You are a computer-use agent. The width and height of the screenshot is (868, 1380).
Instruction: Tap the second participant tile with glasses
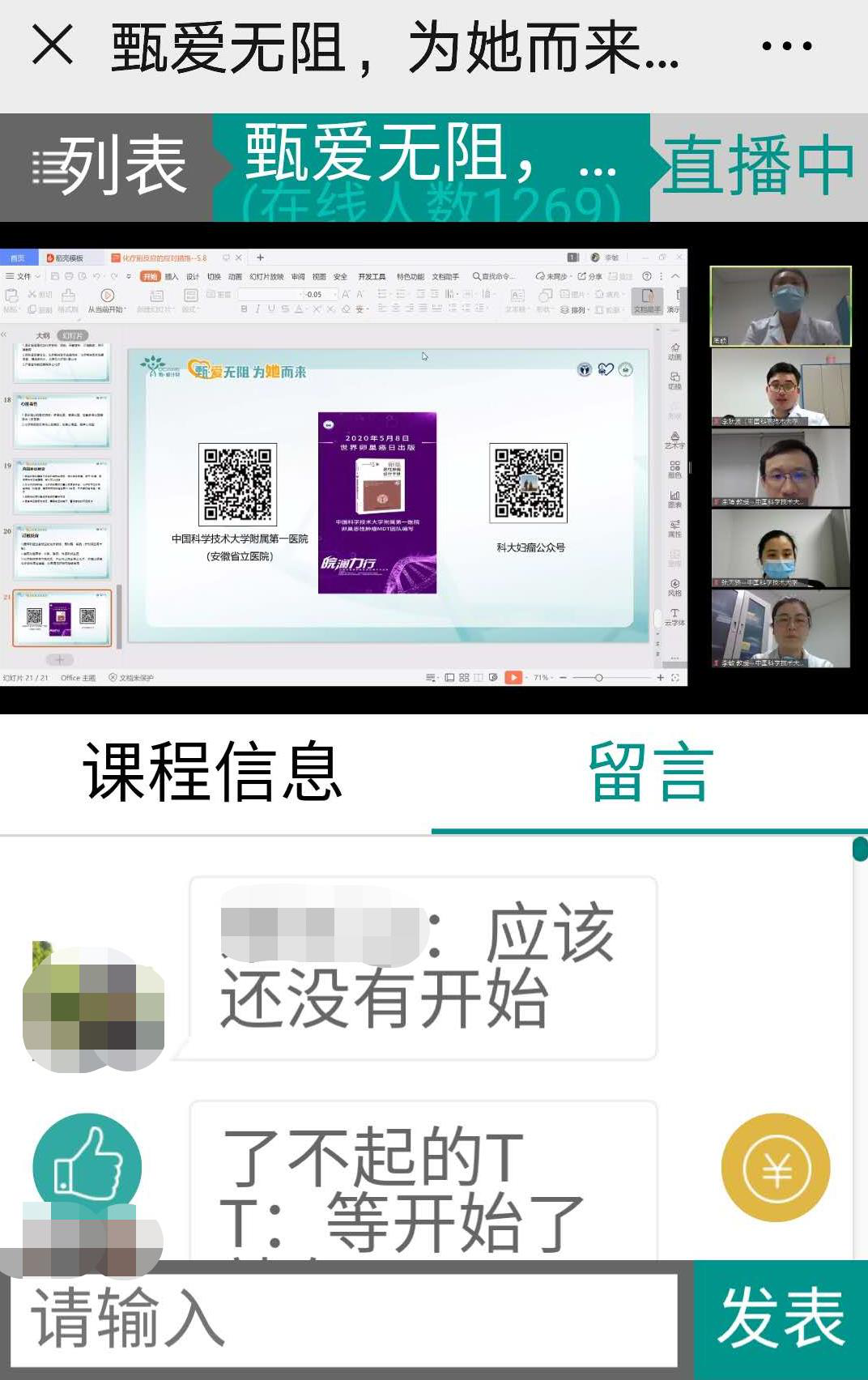tap(781, 387)
